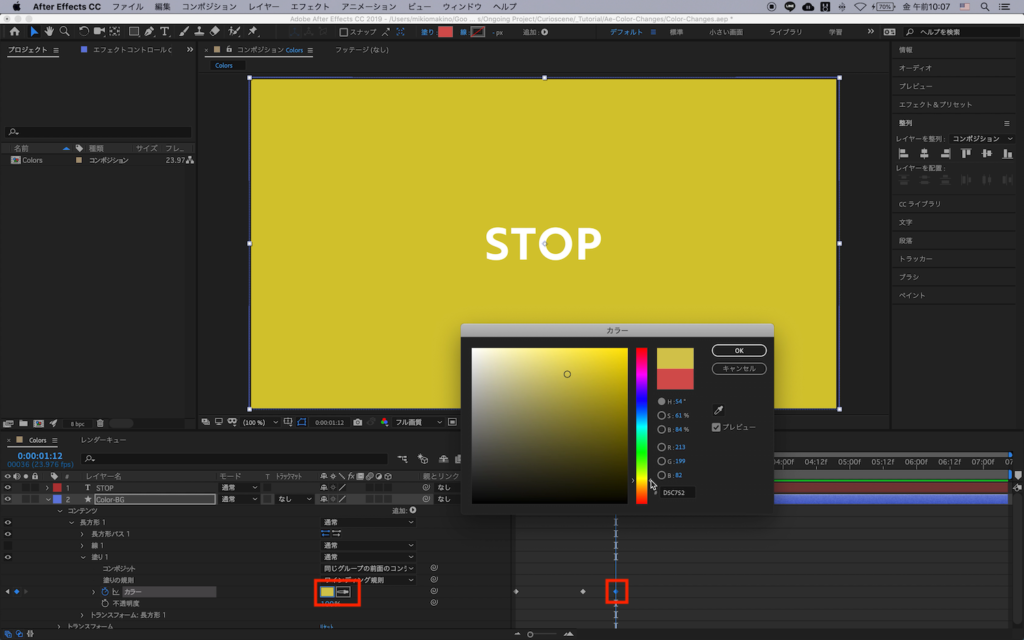Viewport: 1024px width, 640px height.
Task: Click the graph editor icon beside カラー property
Action: [116, 592]
